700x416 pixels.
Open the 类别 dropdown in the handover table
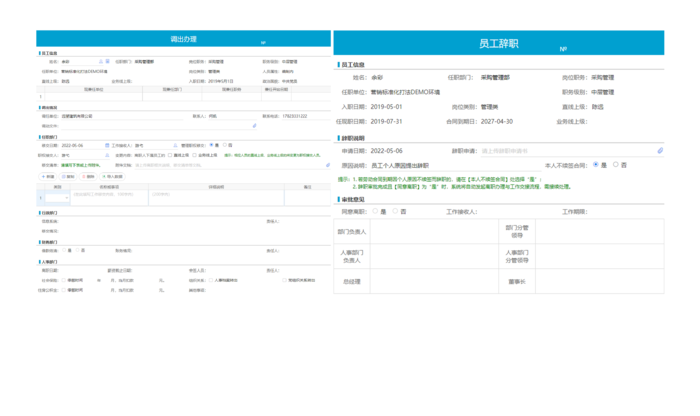tap(55, 198)
